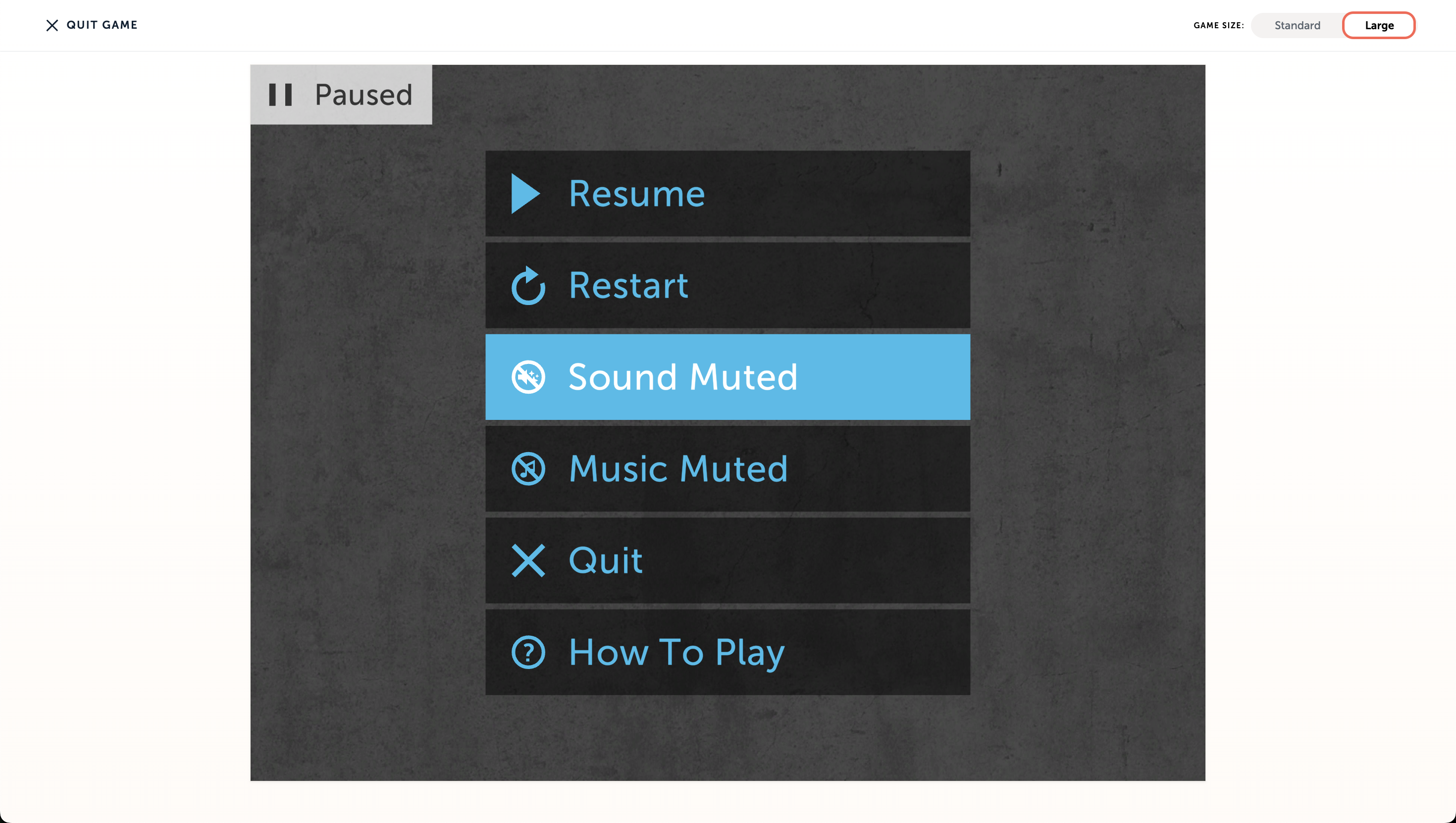The width and height of the screenshot is (1456, 823).
Task: Click the crossed-out music note icon
Action: point(528,468)
